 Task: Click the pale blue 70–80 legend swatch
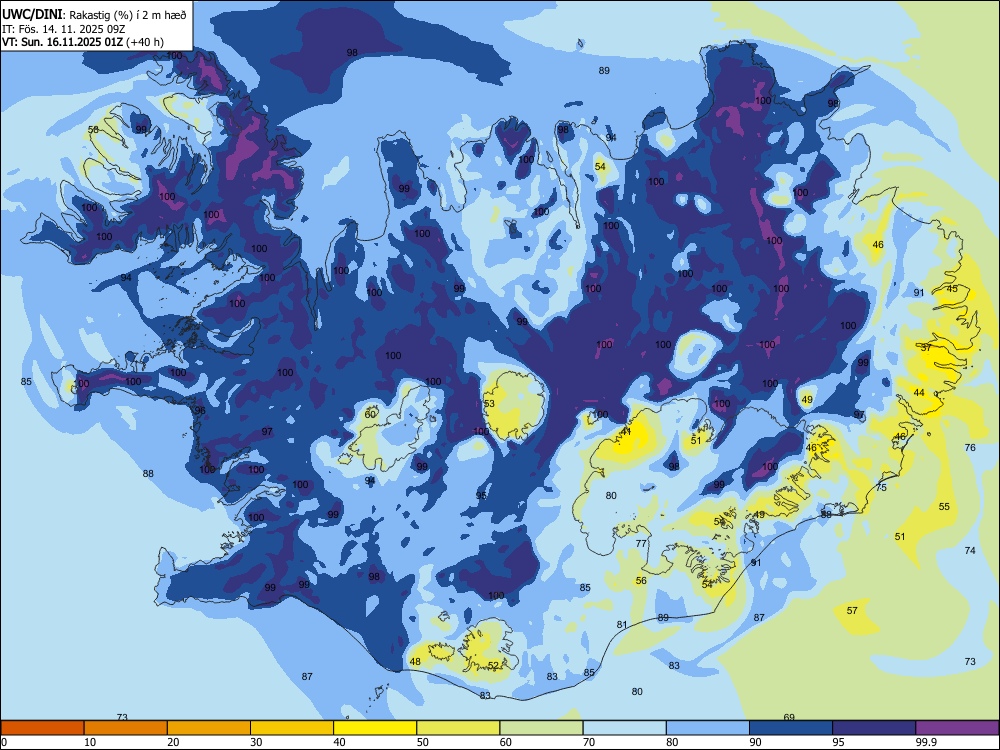tap(624, 728)
